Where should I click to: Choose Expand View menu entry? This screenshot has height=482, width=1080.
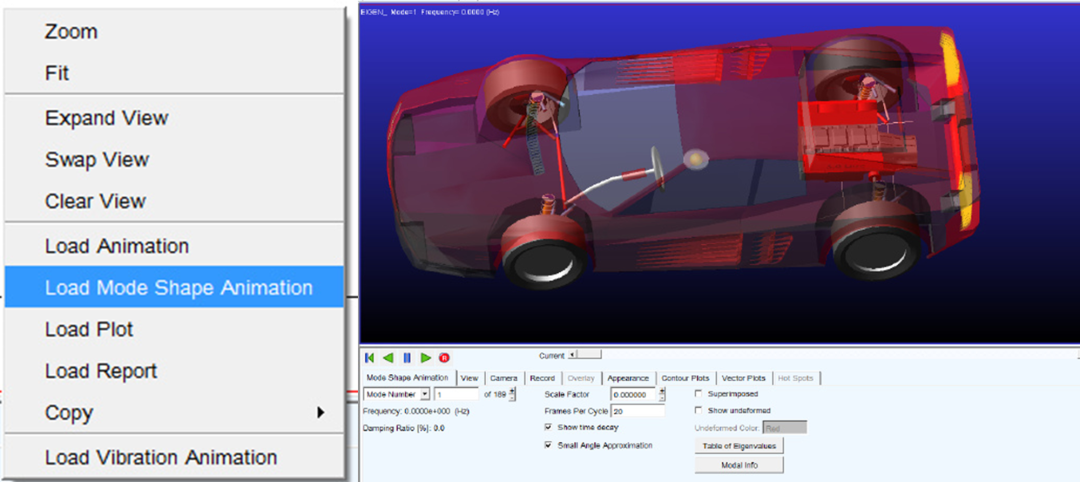[174, 118]
